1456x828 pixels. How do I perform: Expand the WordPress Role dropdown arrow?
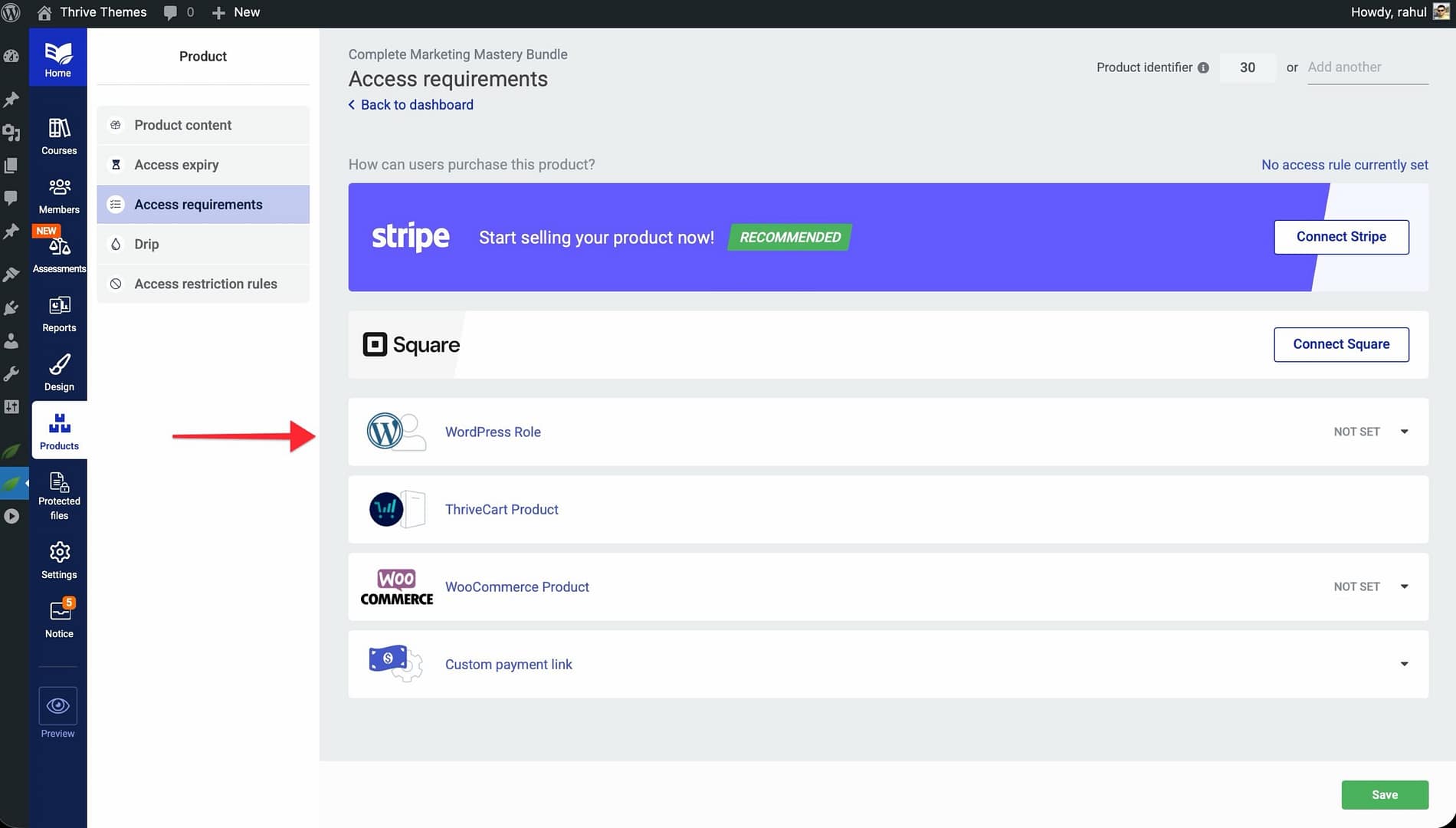point(1404,432)
